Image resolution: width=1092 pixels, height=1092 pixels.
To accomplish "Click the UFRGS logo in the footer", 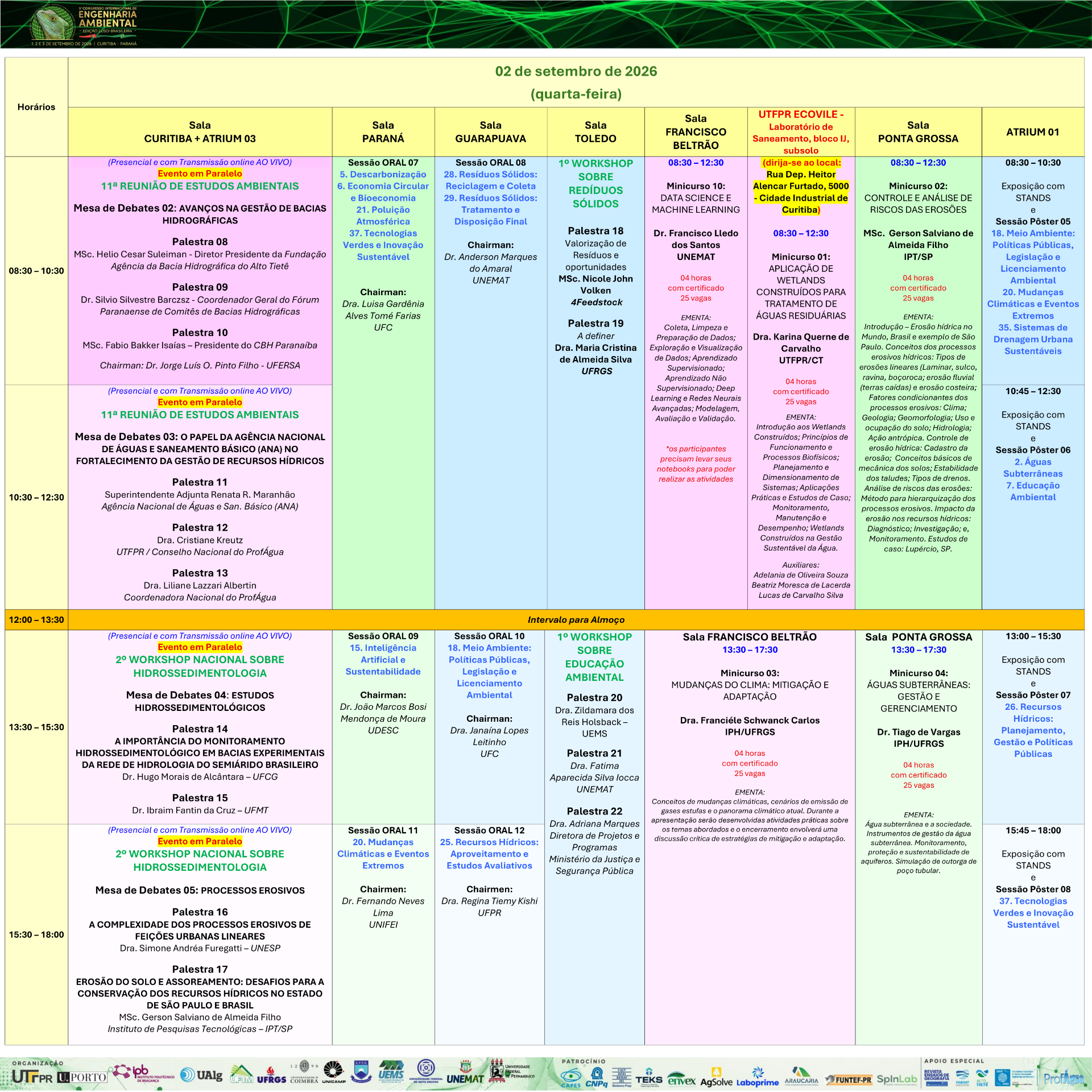I will point(271,1076).
